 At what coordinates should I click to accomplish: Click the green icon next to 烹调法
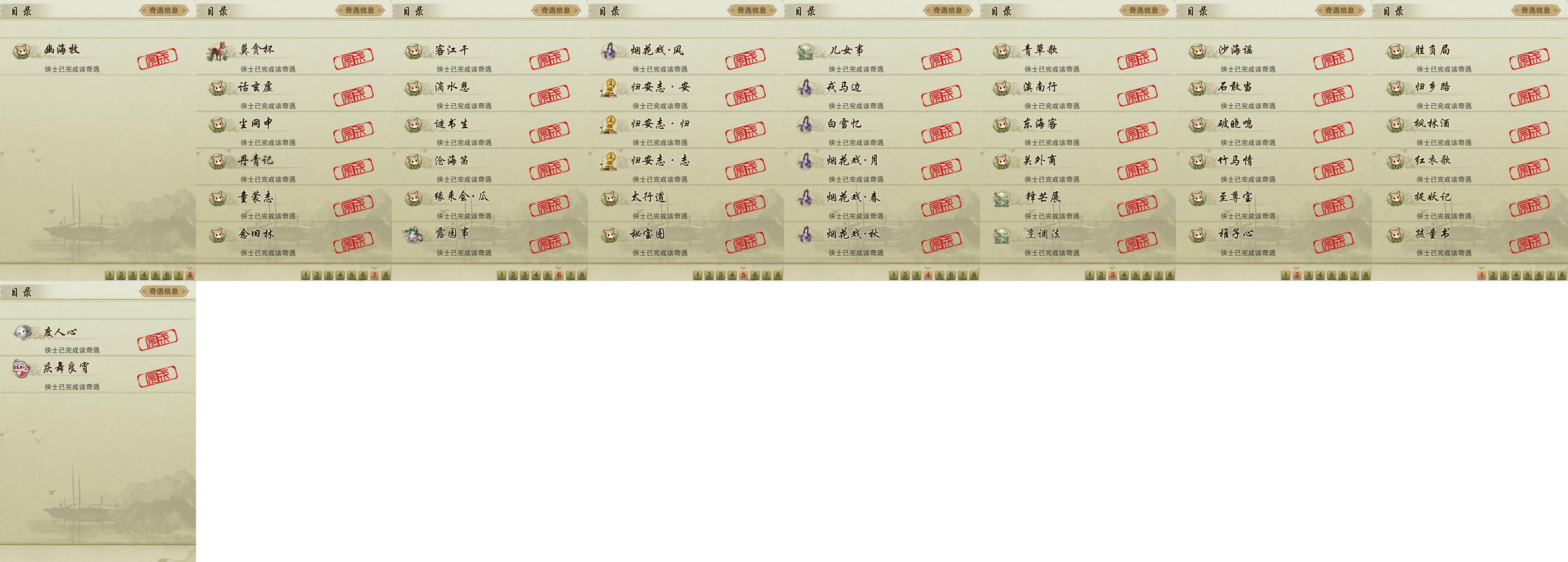(1001, 235)
